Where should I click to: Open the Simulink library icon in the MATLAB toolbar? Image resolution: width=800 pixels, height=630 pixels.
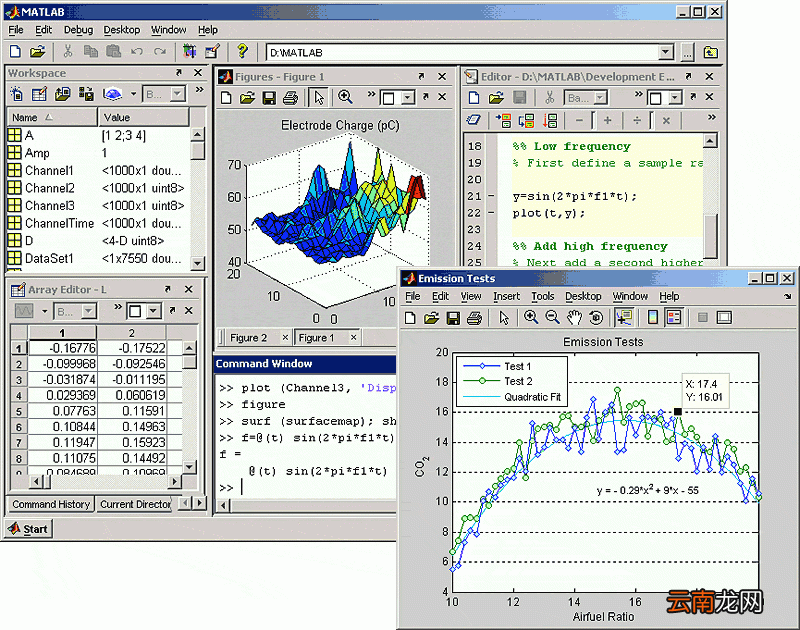click(x=189, y=51)
